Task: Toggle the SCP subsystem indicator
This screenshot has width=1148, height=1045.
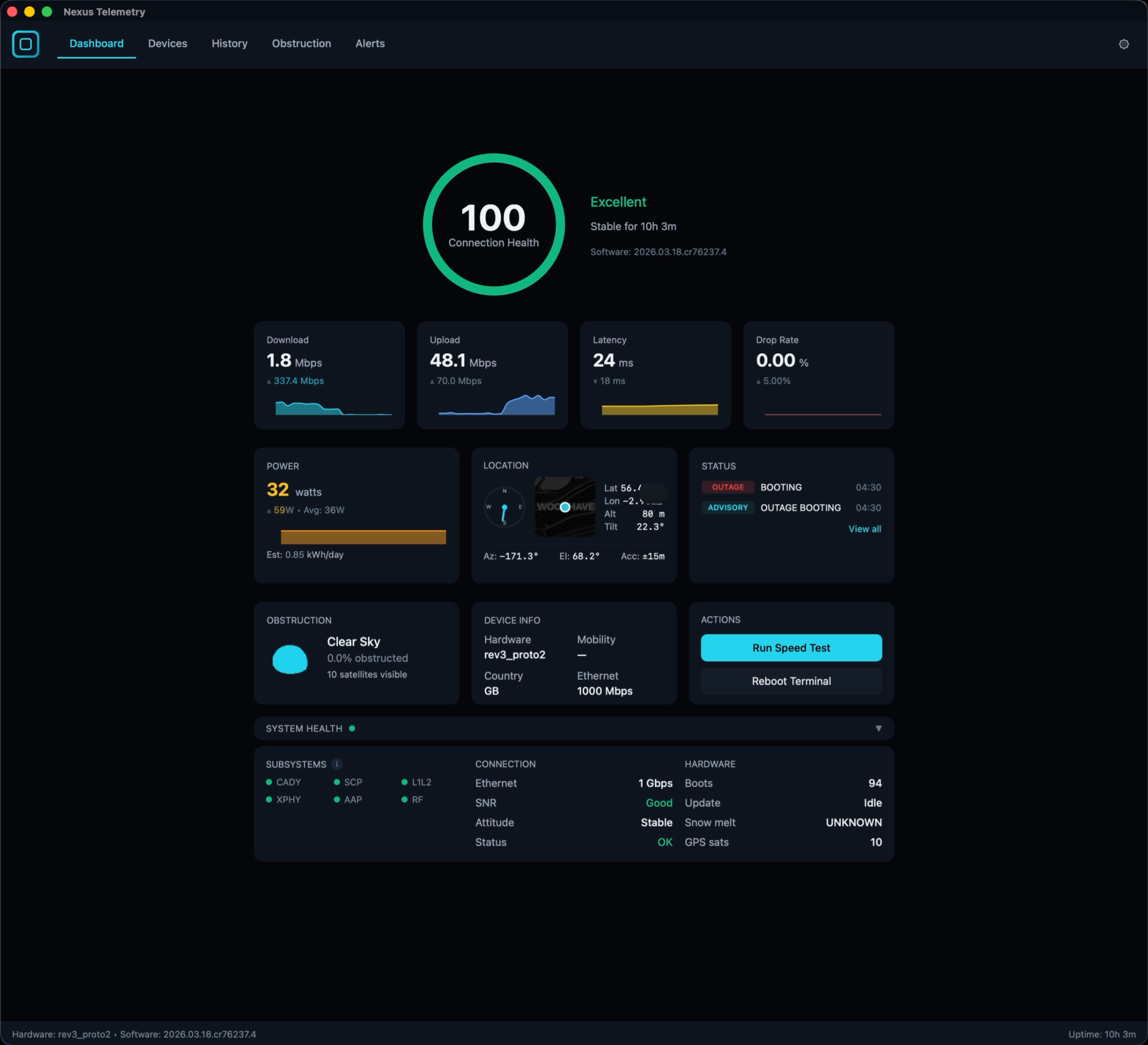Action: (336, 782)
